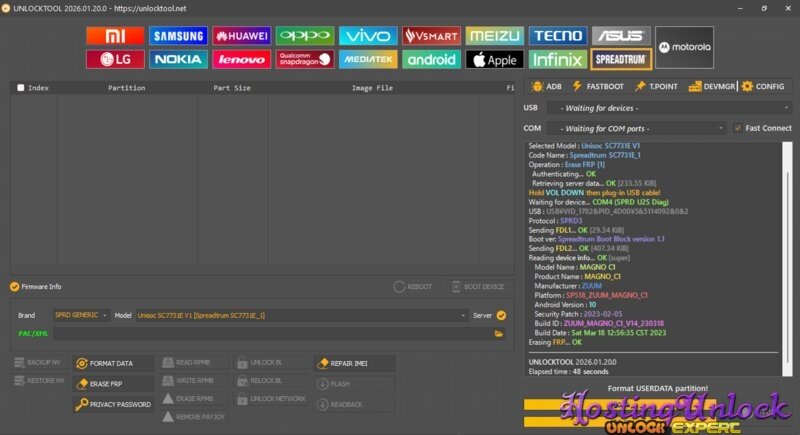Toggle the Index select-all checkbox

[x=21, y=88]
